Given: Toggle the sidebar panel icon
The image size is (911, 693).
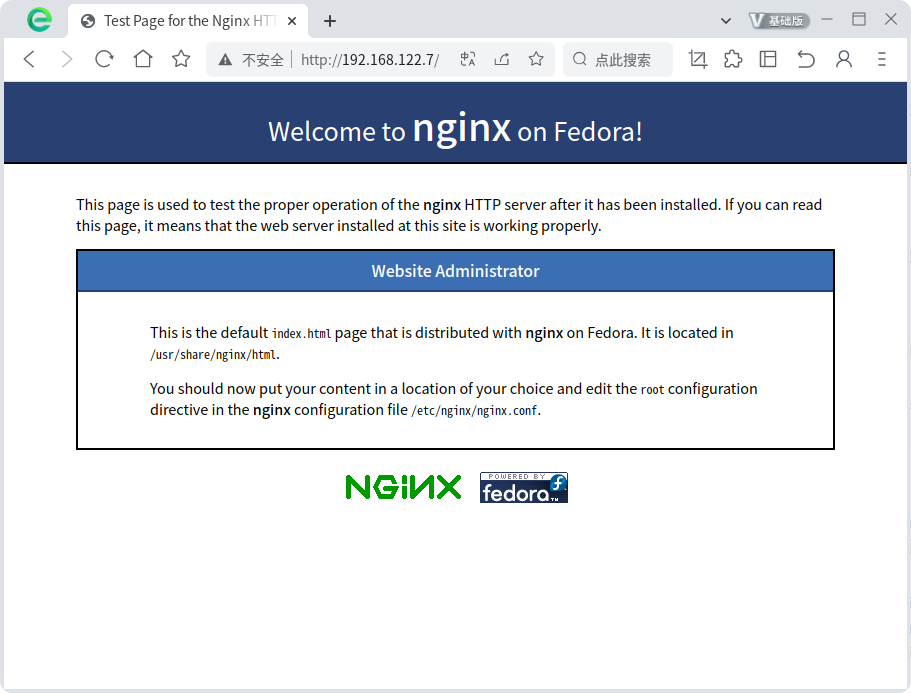Looking at the screenshot, I should 768,60.
